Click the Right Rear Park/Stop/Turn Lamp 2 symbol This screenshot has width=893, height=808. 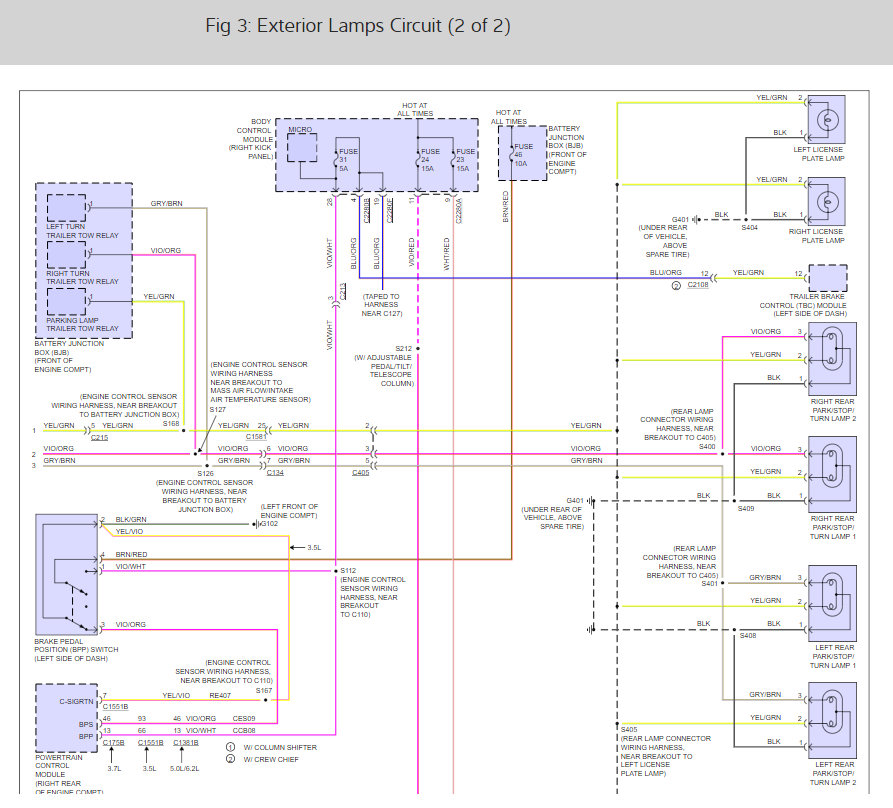tap(832, 359)
